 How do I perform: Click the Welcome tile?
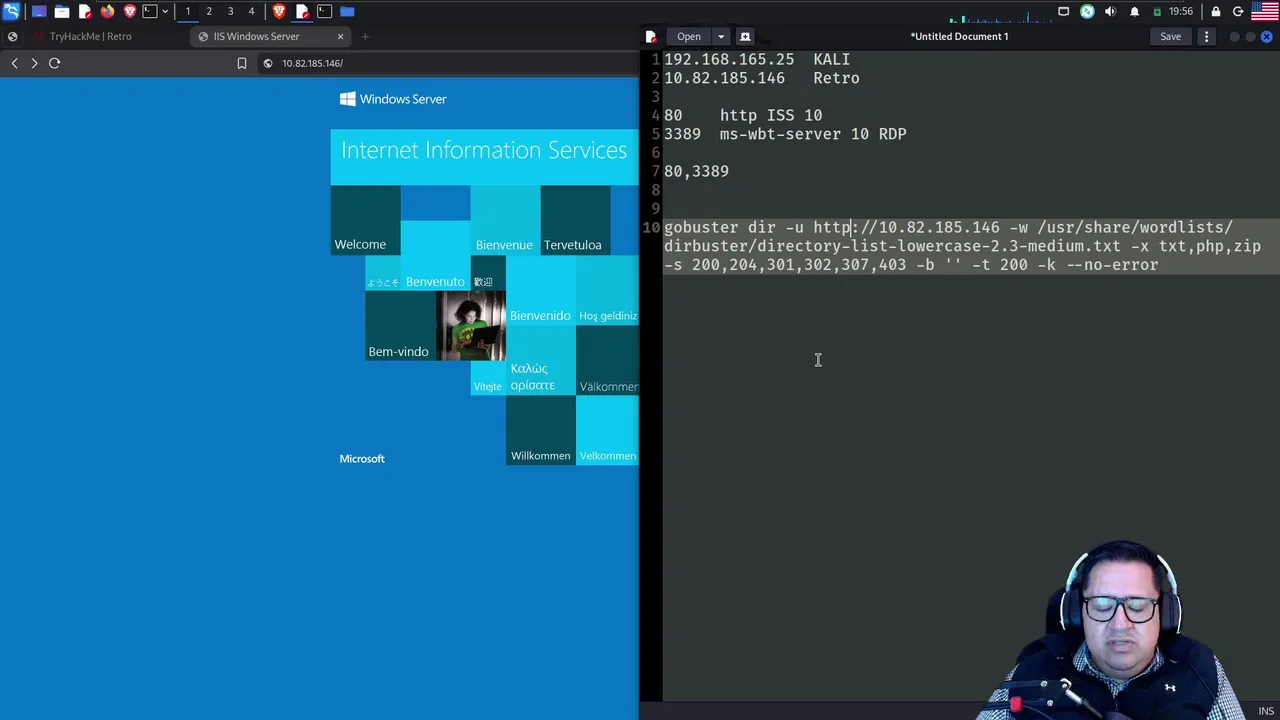[365, 220]
